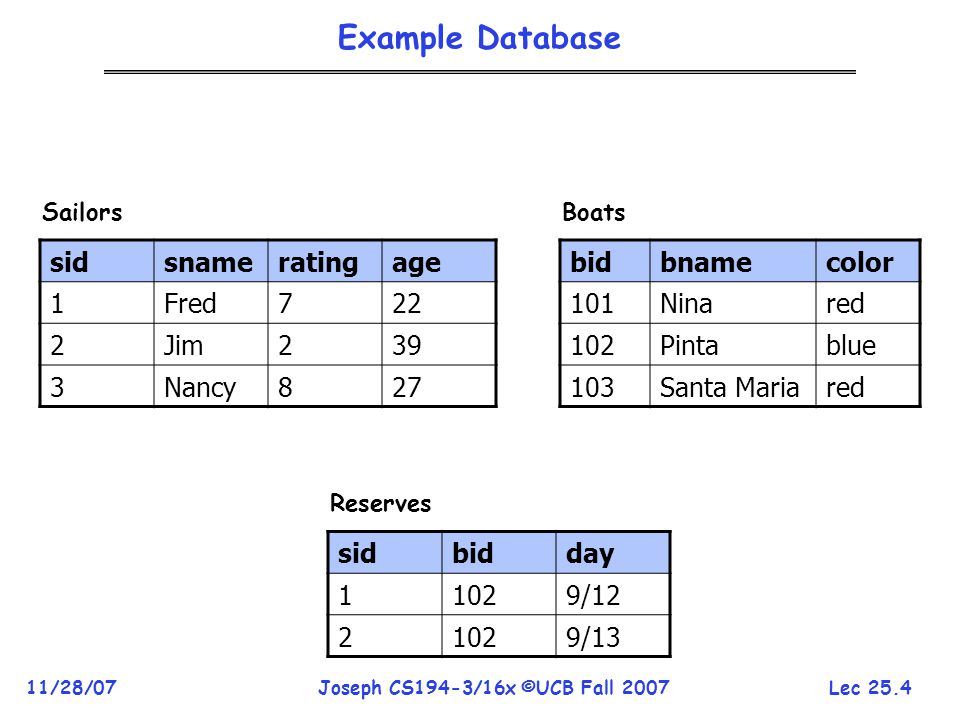Viewport: 960px width, 720px height.
Task: Select the 9/13 day cell
Action: 613,637
